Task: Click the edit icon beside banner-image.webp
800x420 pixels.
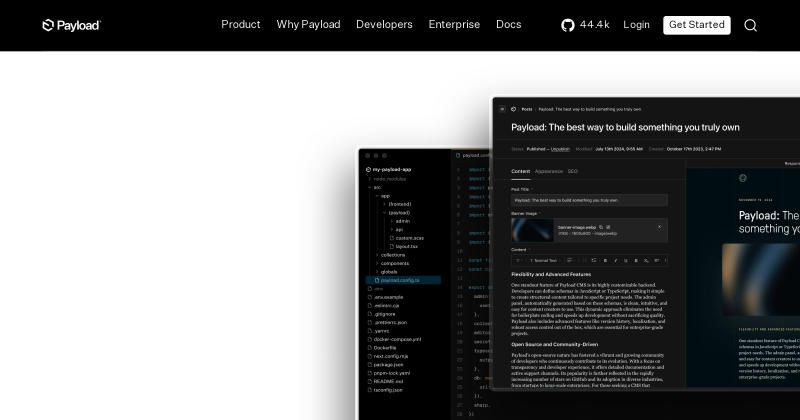Action: coord(608,227)
